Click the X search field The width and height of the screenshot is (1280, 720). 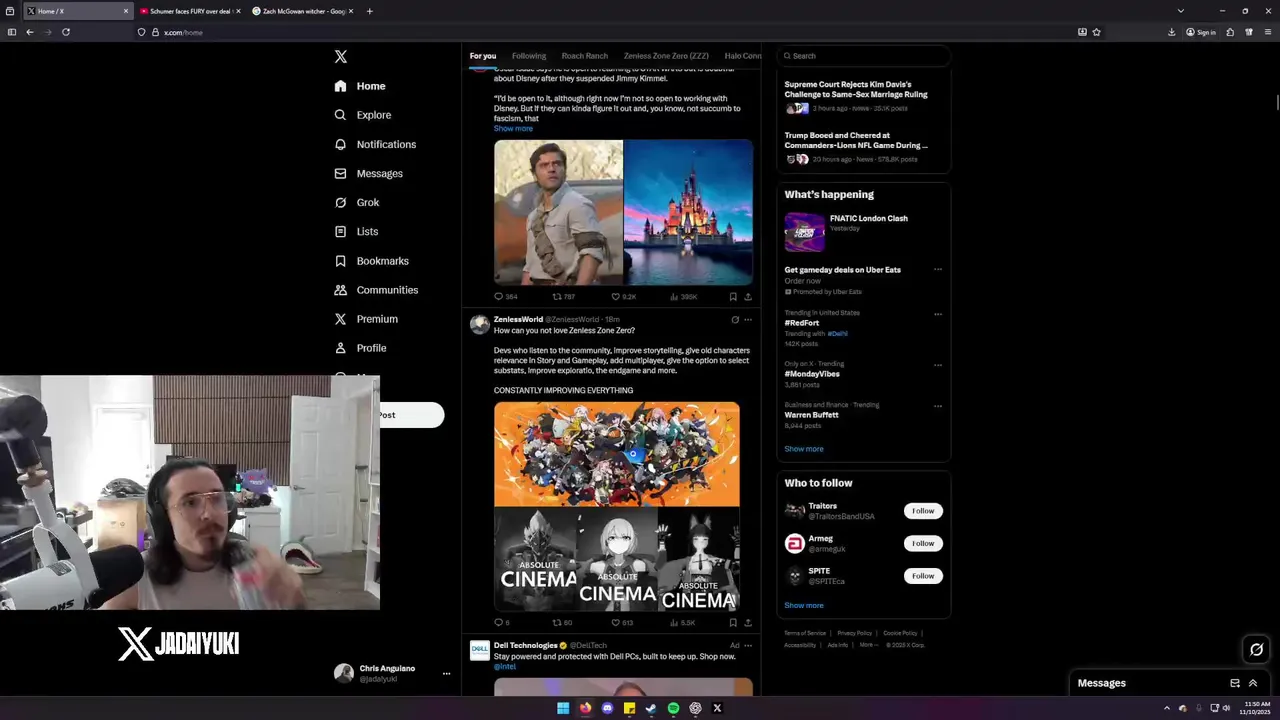863,56
